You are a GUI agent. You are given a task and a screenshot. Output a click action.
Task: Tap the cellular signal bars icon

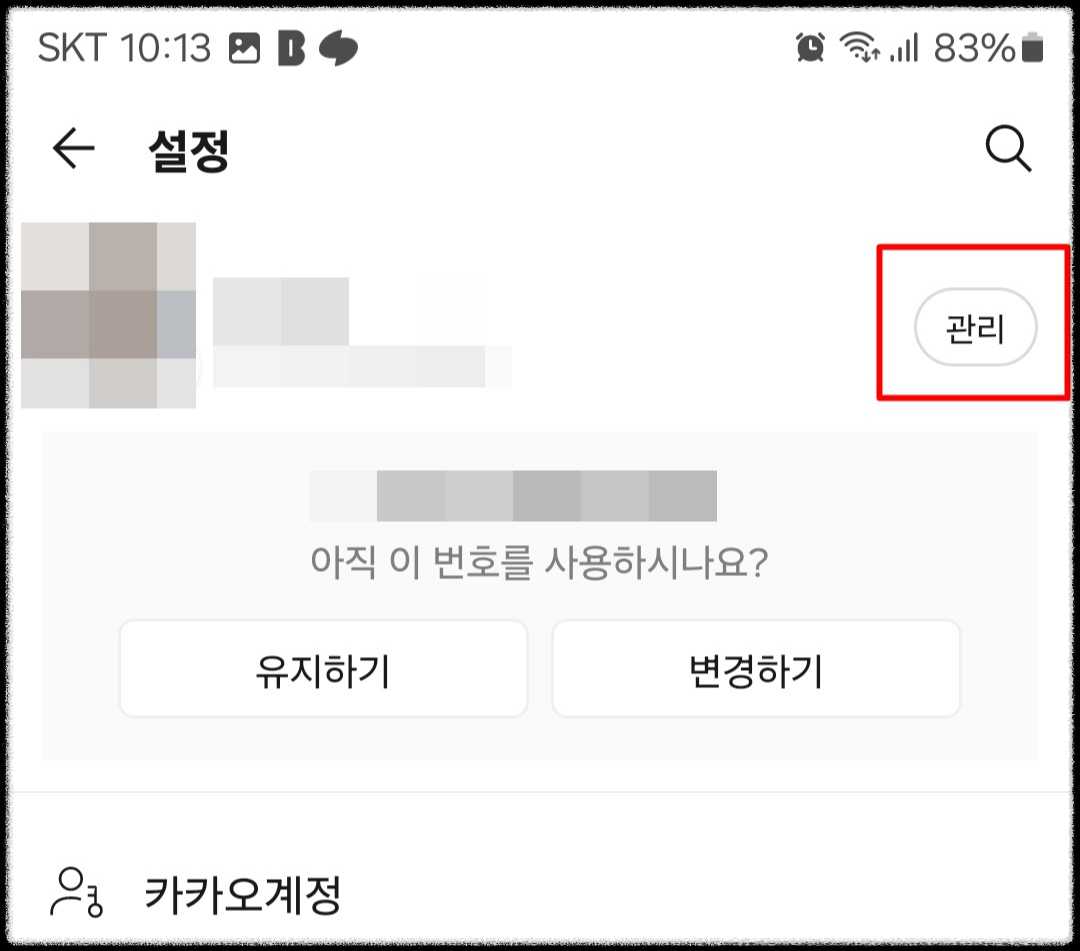(904, 48)
